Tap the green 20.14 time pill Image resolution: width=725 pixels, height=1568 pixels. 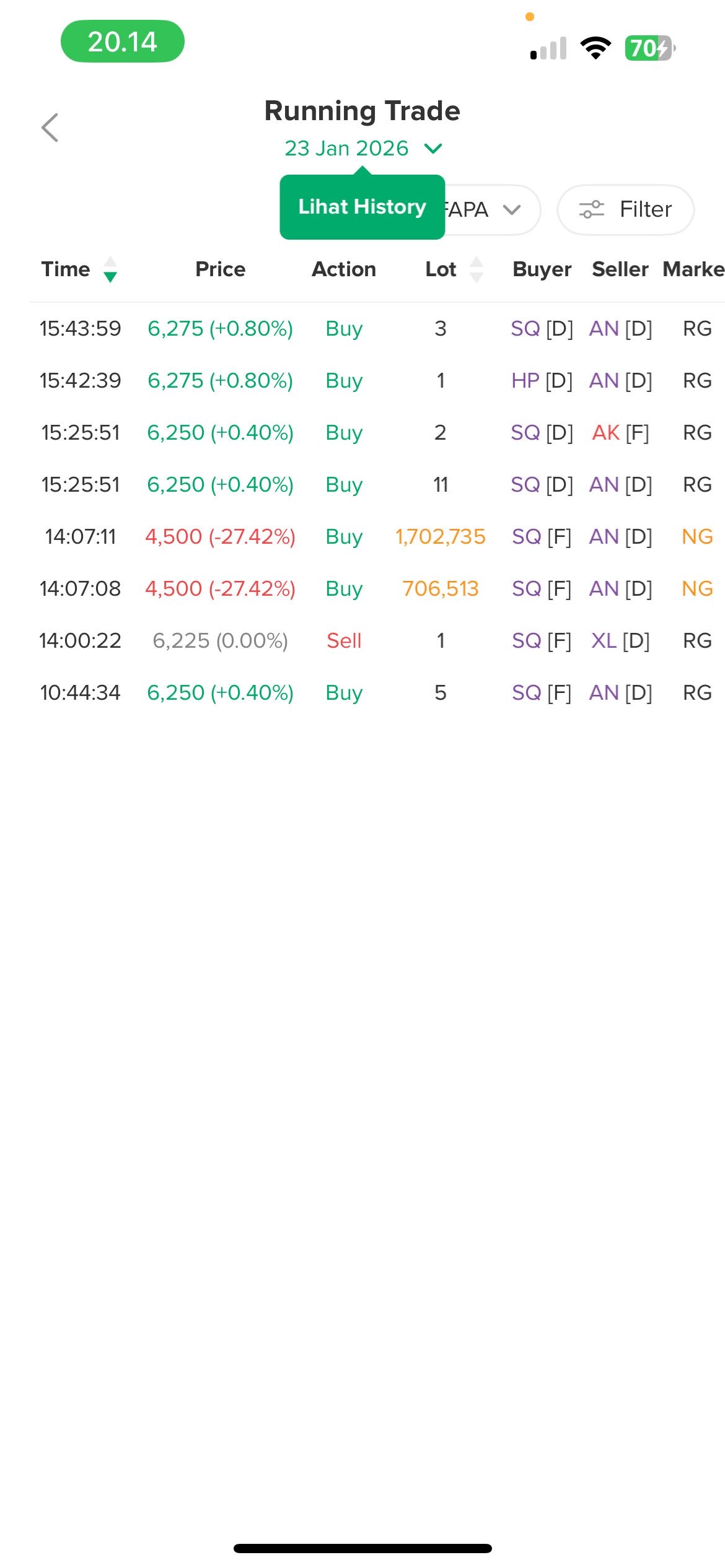click(x=123, y=41)
